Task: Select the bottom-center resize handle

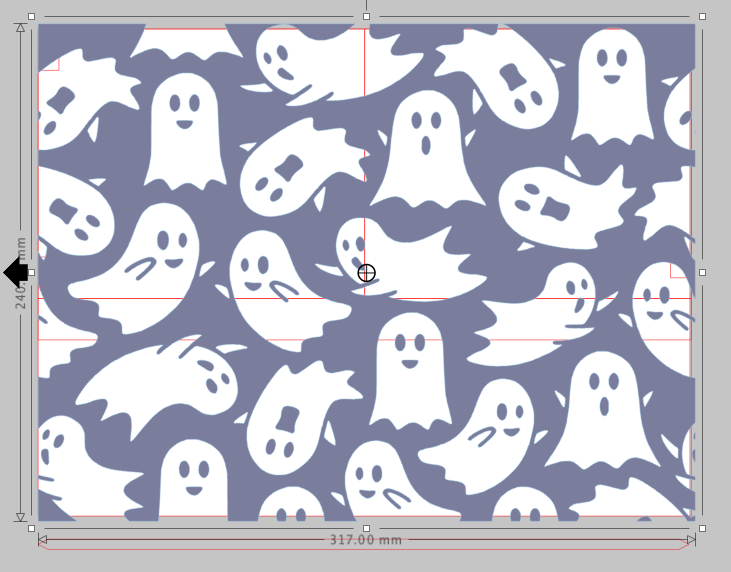Action: [x=366, y=528]
